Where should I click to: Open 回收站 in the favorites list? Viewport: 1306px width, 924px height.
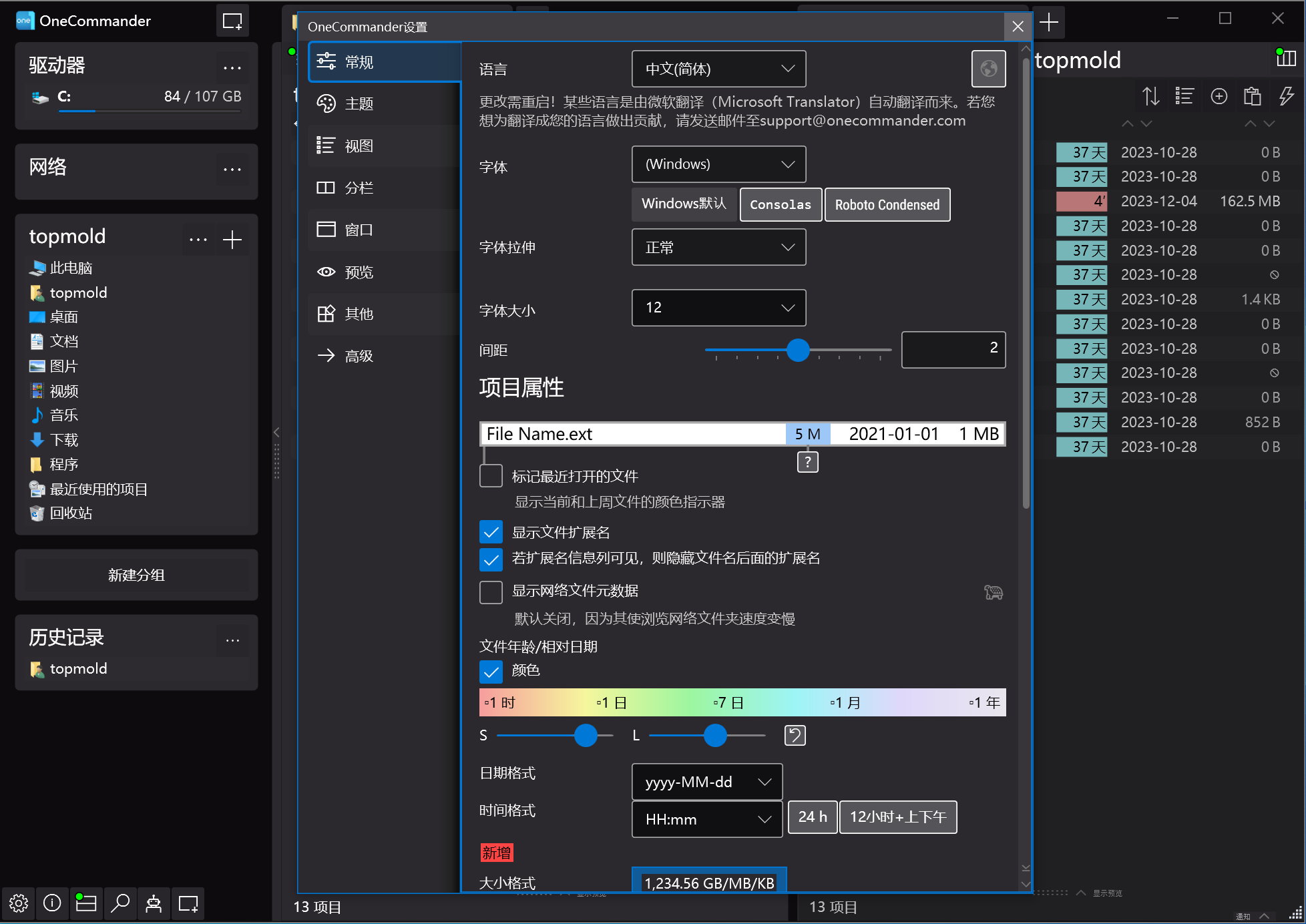(x=71, y=513)
